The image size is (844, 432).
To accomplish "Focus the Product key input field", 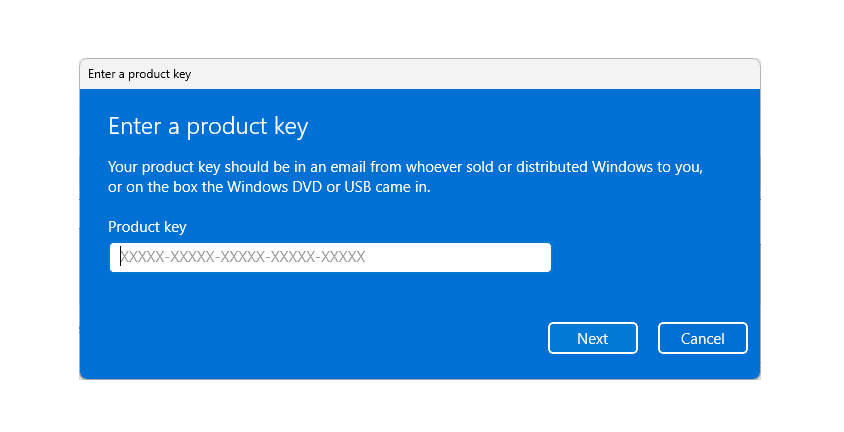I will click(330, 257).
